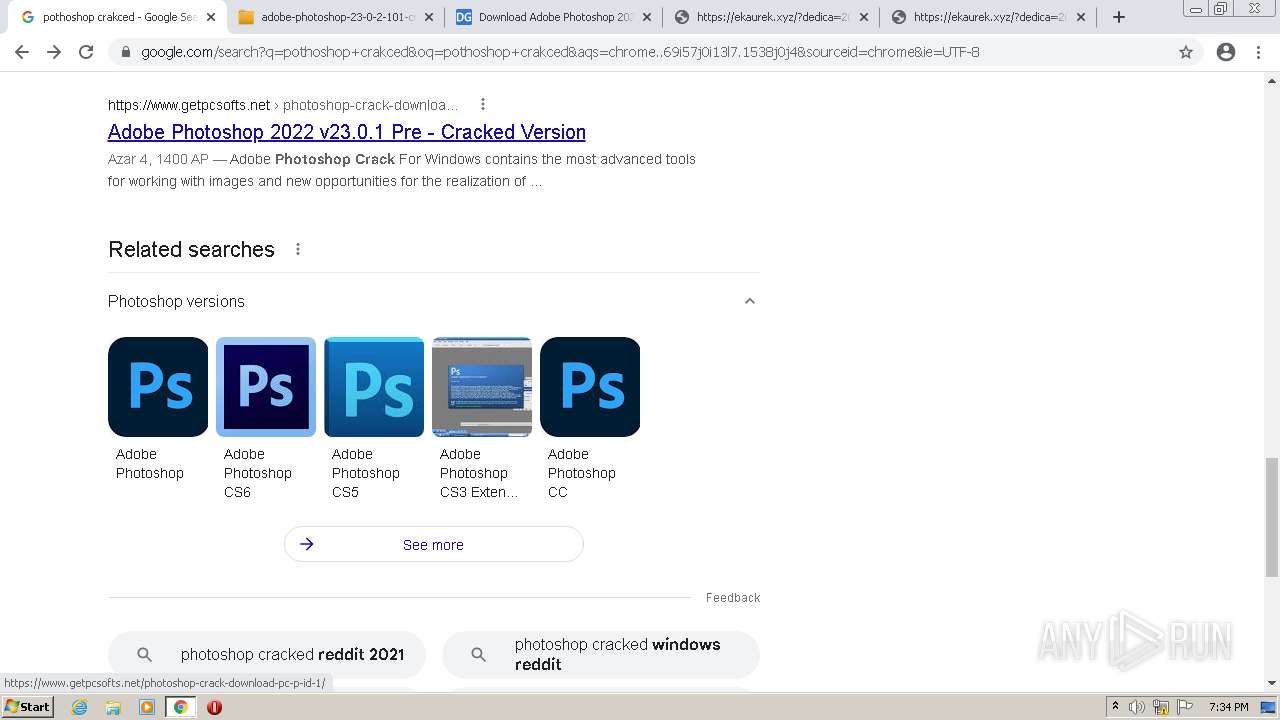Select the Adobe Photoshop CS6 thumbnail

click(266, 387)
